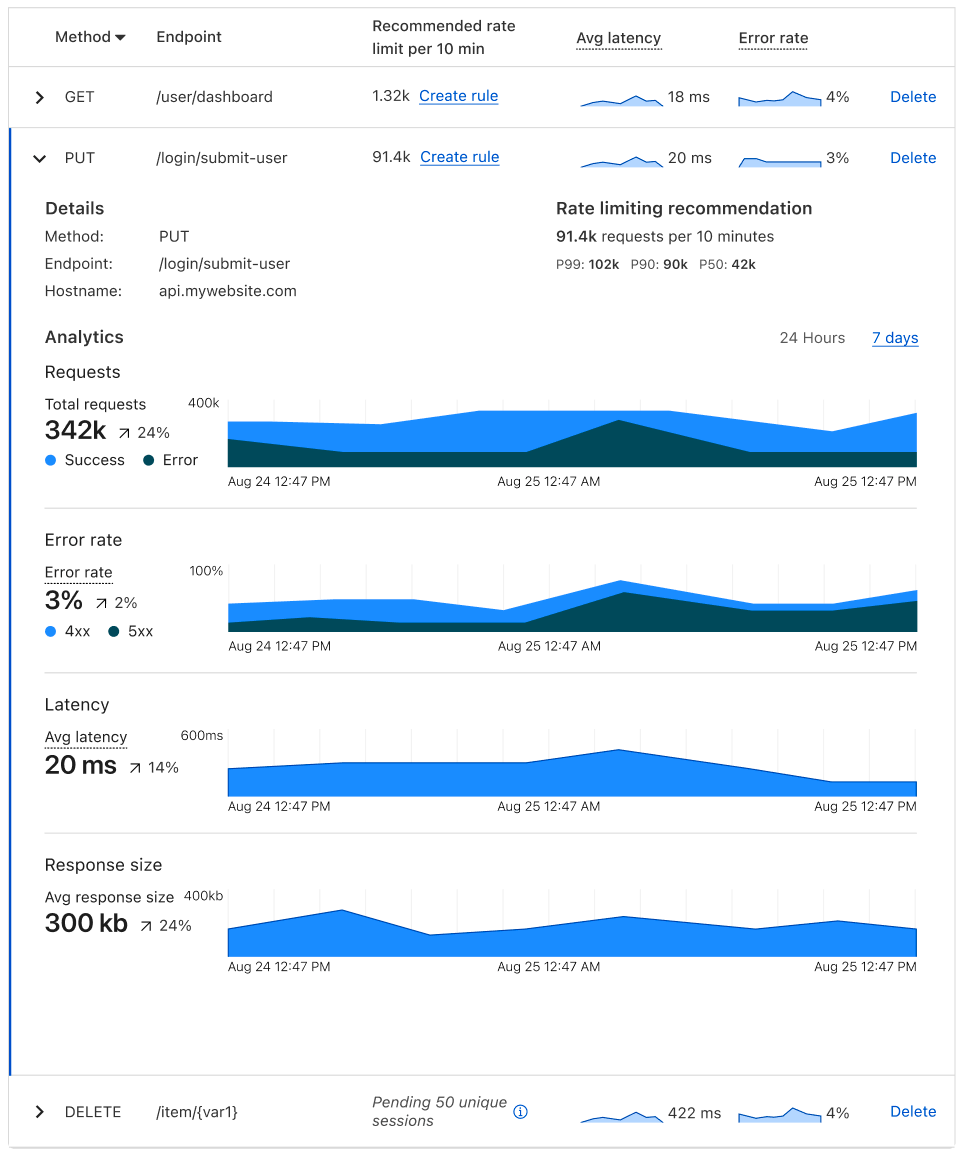Click the Avg latency column header
The height and width of the screenshot is (1156, 962).
click(x=618, y=38)
